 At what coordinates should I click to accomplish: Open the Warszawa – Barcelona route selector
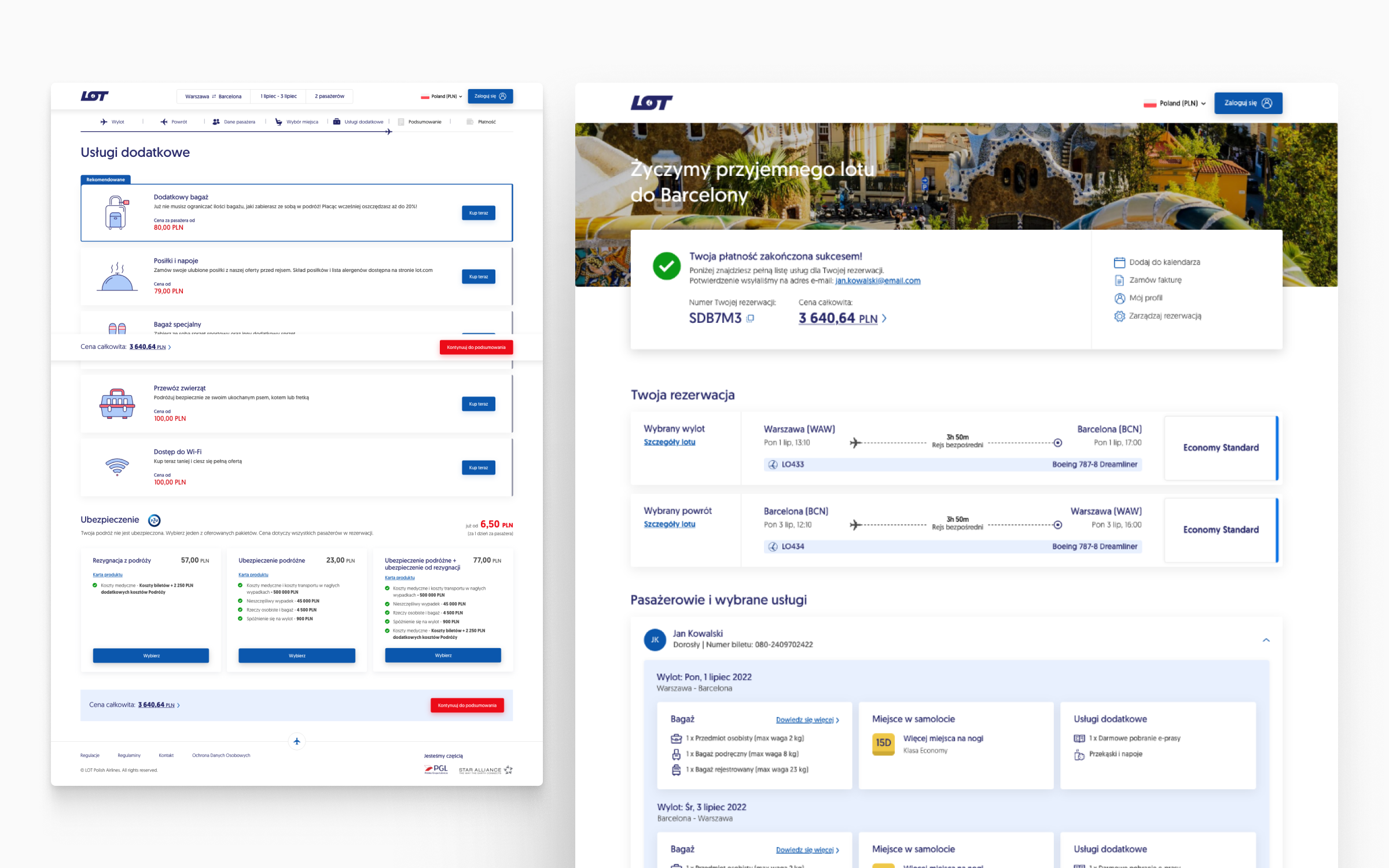[x=214, y=97]
